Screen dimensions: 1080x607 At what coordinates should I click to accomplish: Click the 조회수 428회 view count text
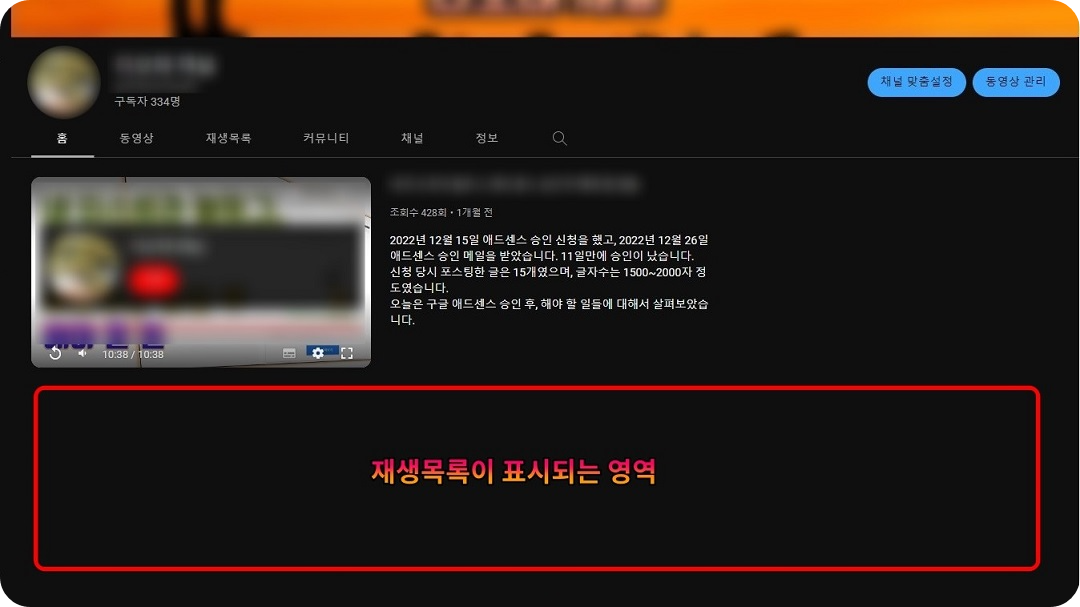[418, 212]
